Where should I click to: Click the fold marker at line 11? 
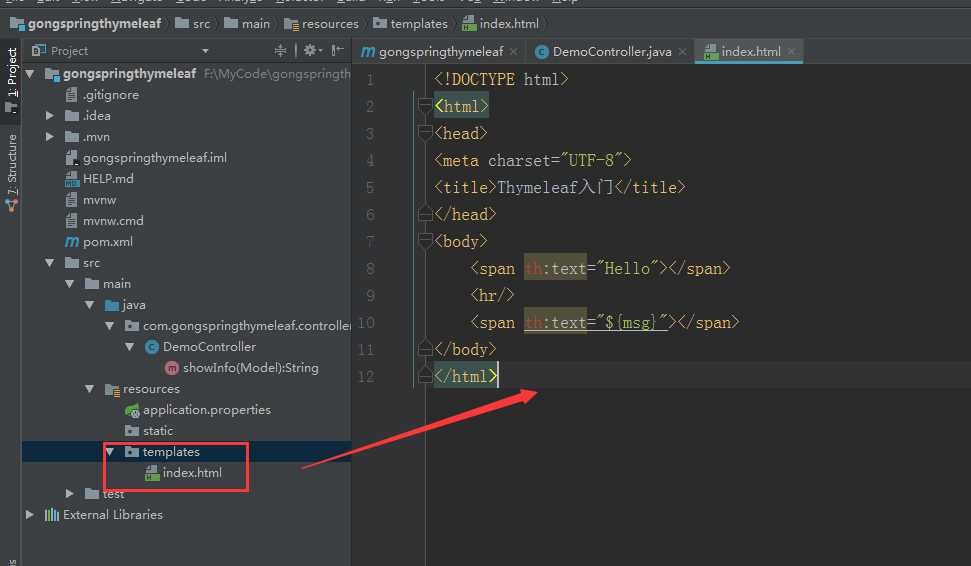[425, 349]
